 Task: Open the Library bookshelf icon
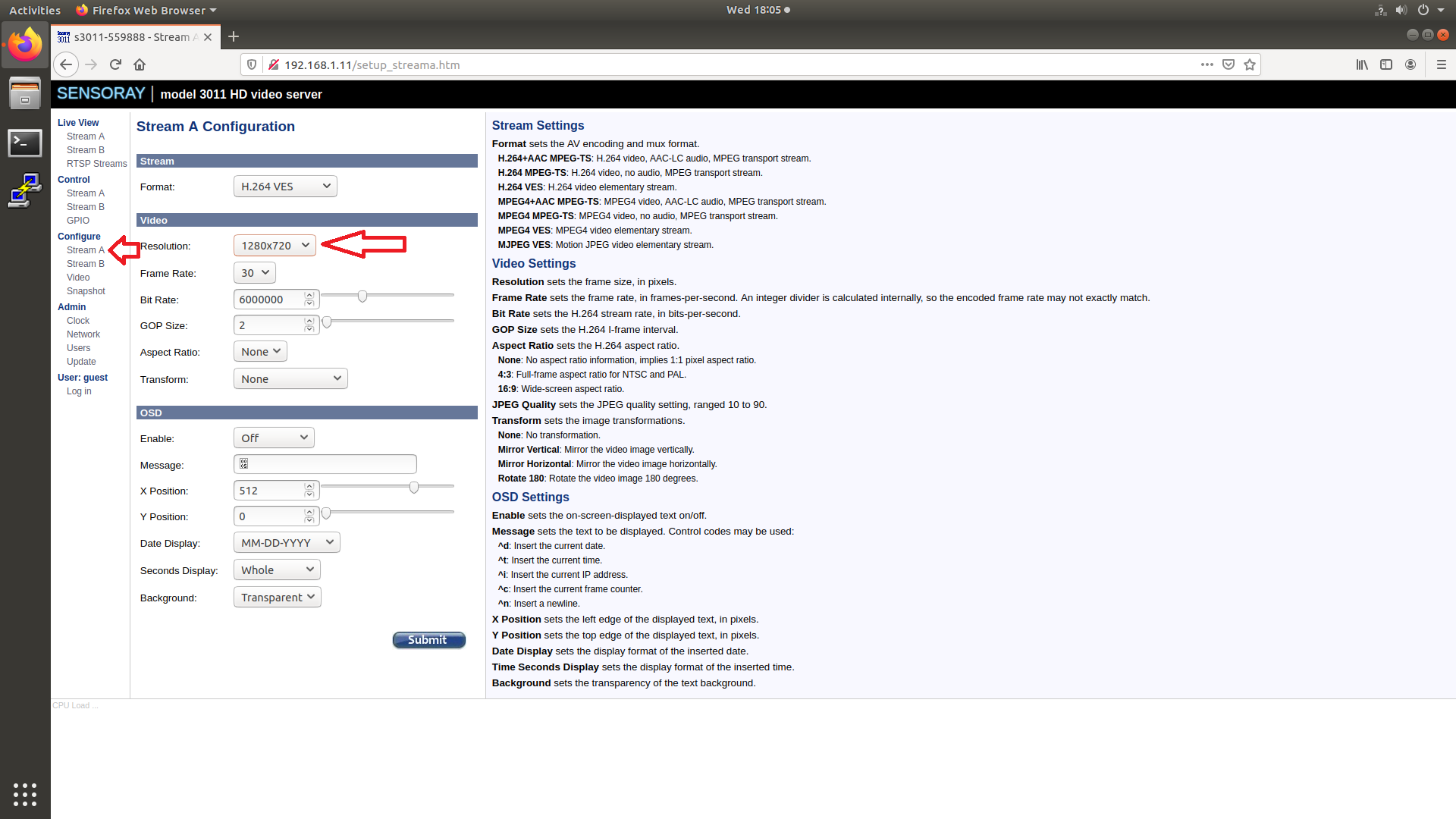point(1362,64)
